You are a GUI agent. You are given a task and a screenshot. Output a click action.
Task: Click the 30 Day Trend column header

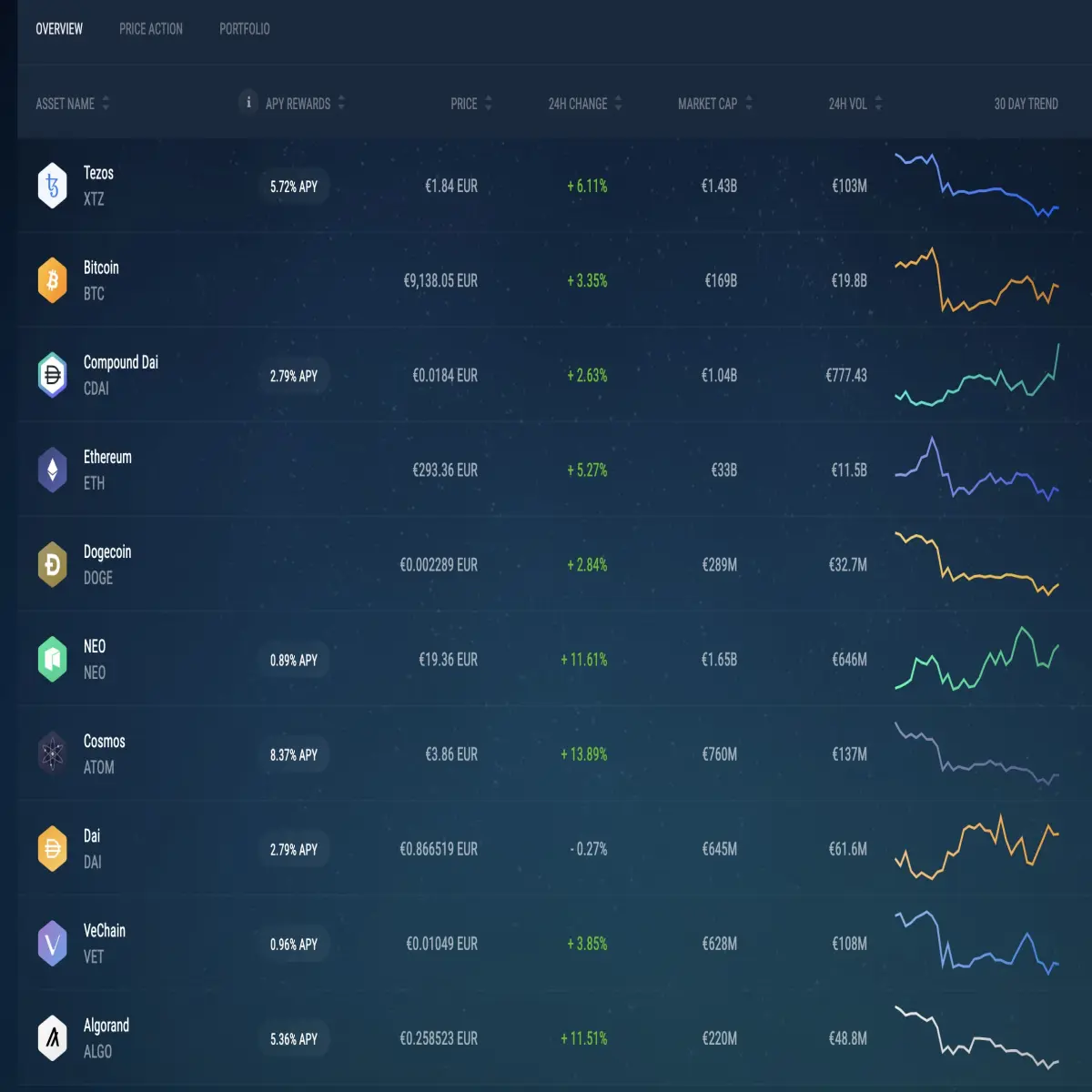(1026, 104)
